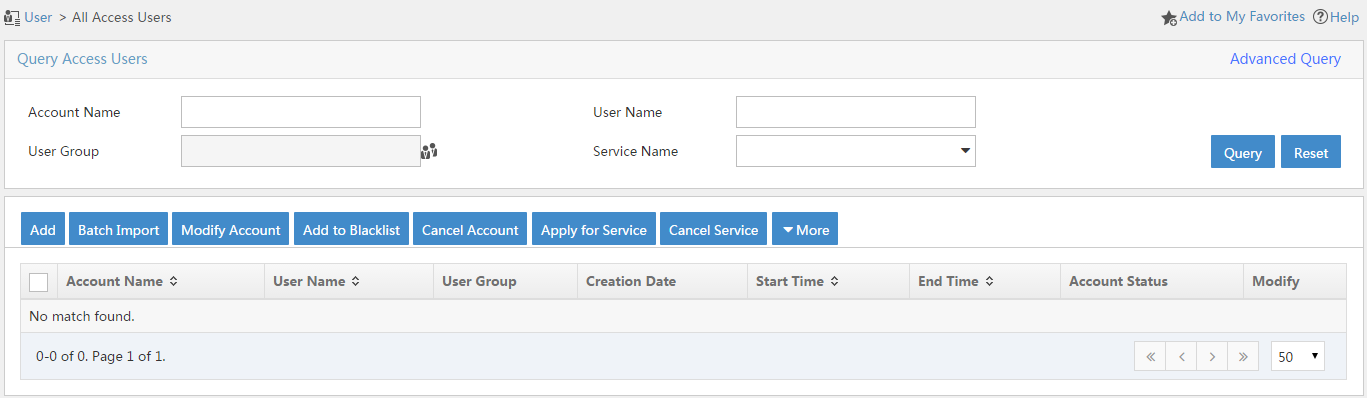Focus the Account Name input field

(x=301, y=112)
